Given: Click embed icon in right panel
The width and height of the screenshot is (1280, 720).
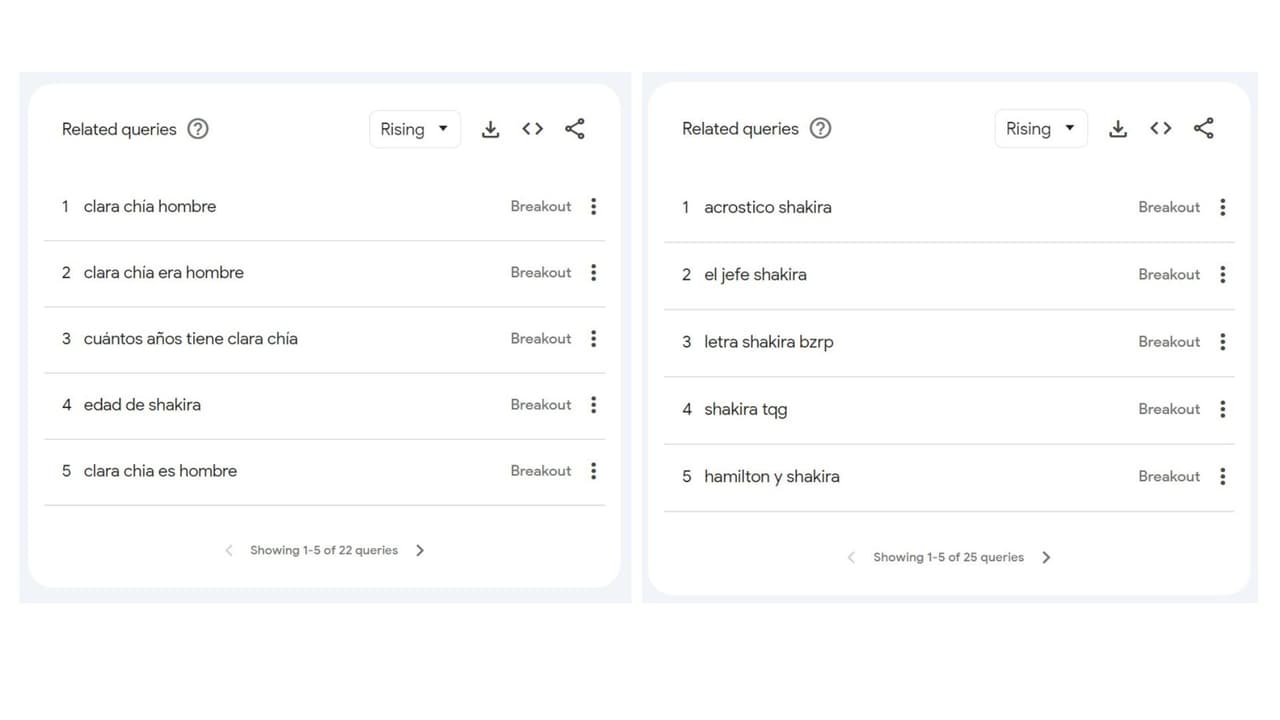Looking at the screenshot, I should [x=1160, y=128].
